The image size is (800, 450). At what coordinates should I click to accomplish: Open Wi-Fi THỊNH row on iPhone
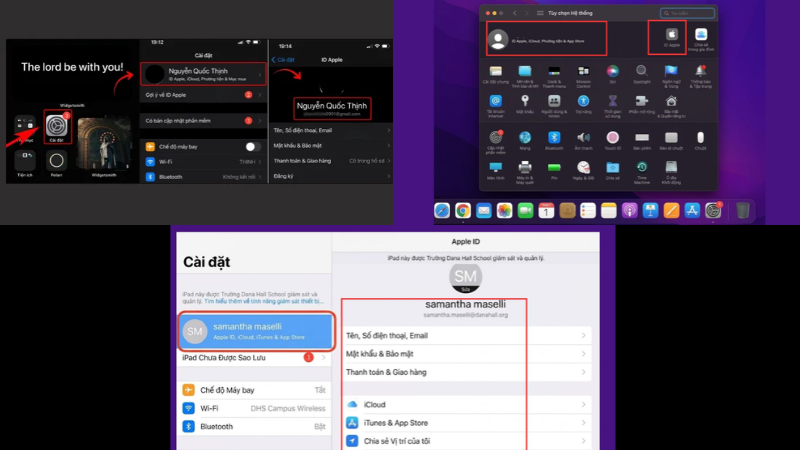point(204,162)
